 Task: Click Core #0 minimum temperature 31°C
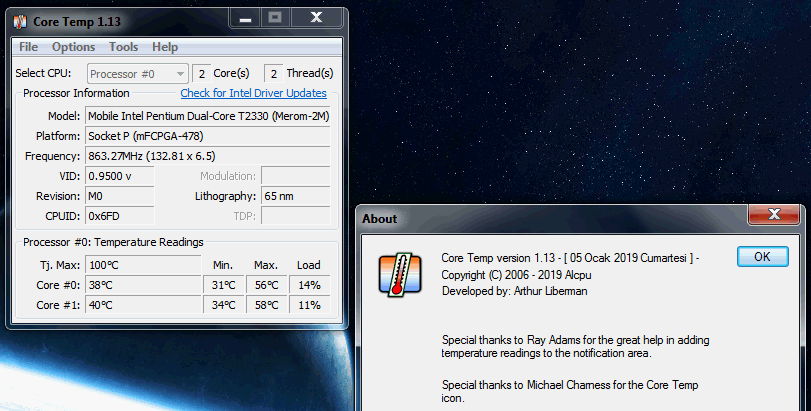coord(224,285)
